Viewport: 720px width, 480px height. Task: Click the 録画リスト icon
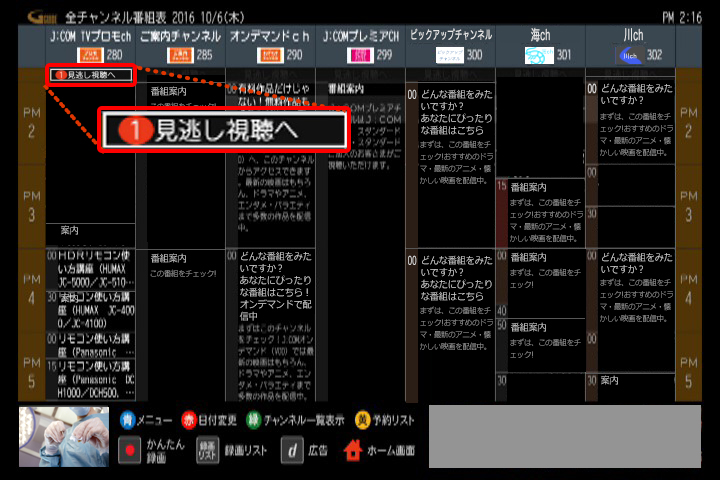point(207,450)
